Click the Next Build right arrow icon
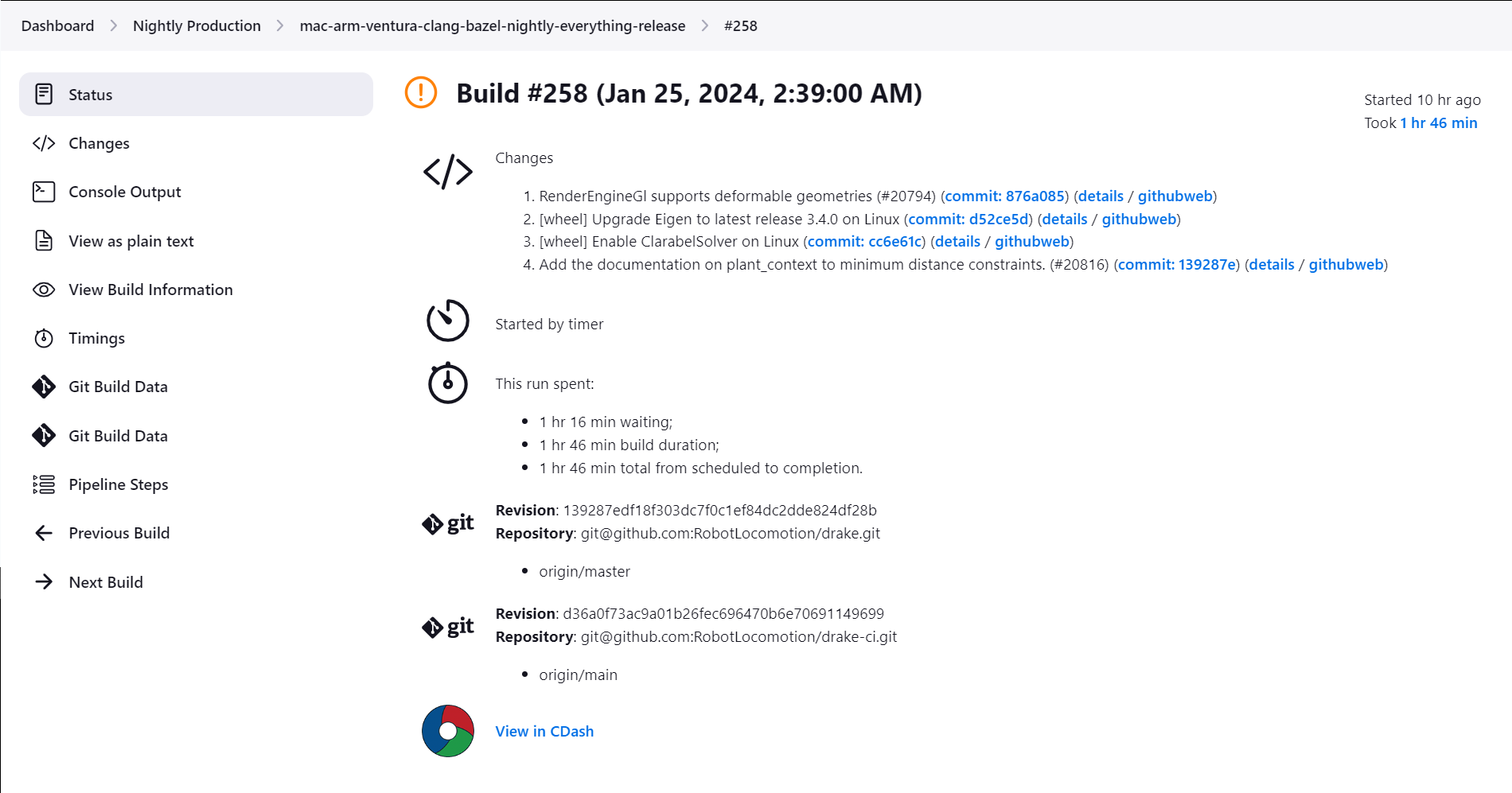1512x793 pixels. pyautogui.click(x=44, y=582)
